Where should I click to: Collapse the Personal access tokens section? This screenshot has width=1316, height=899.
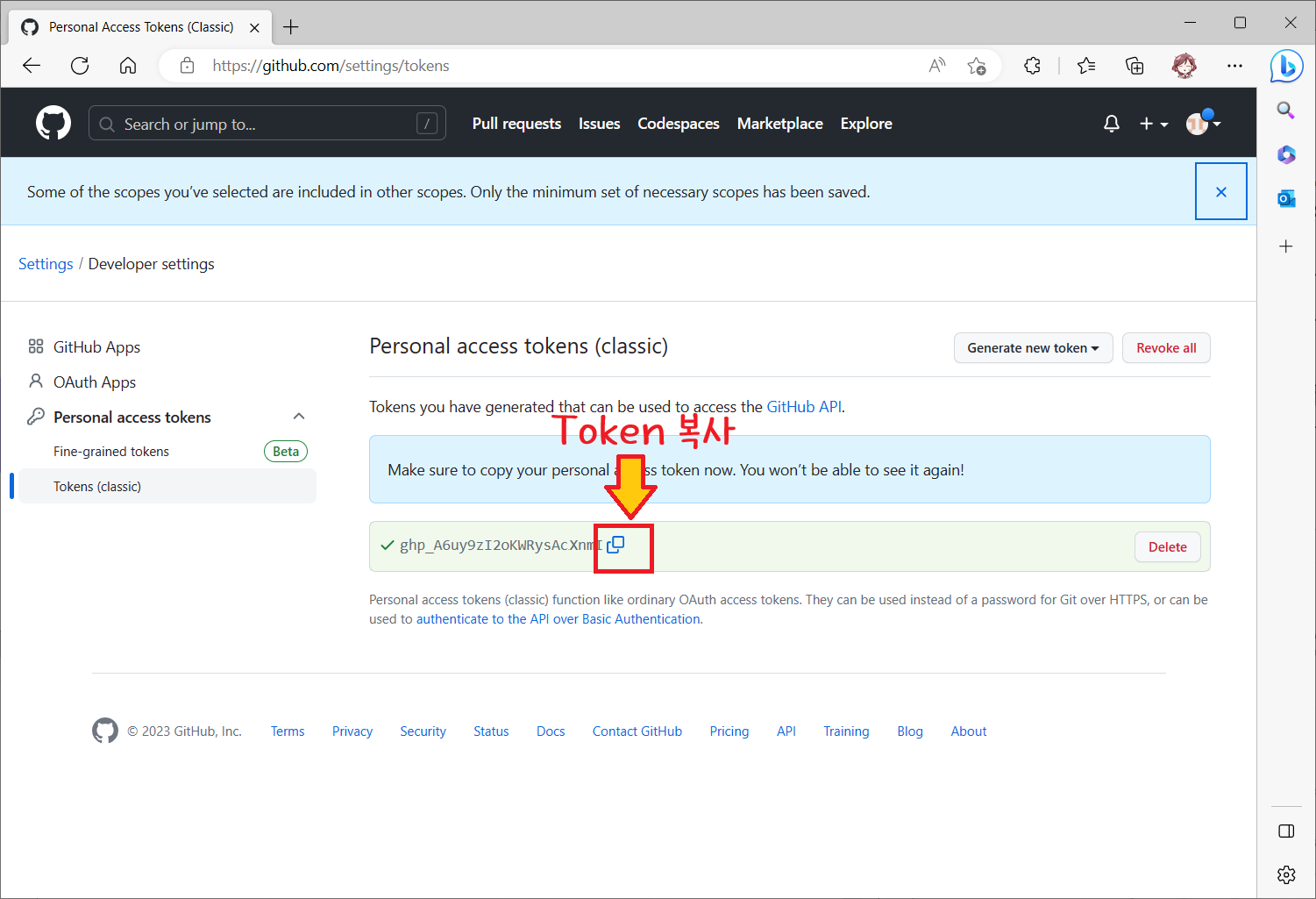click(299, 417)
